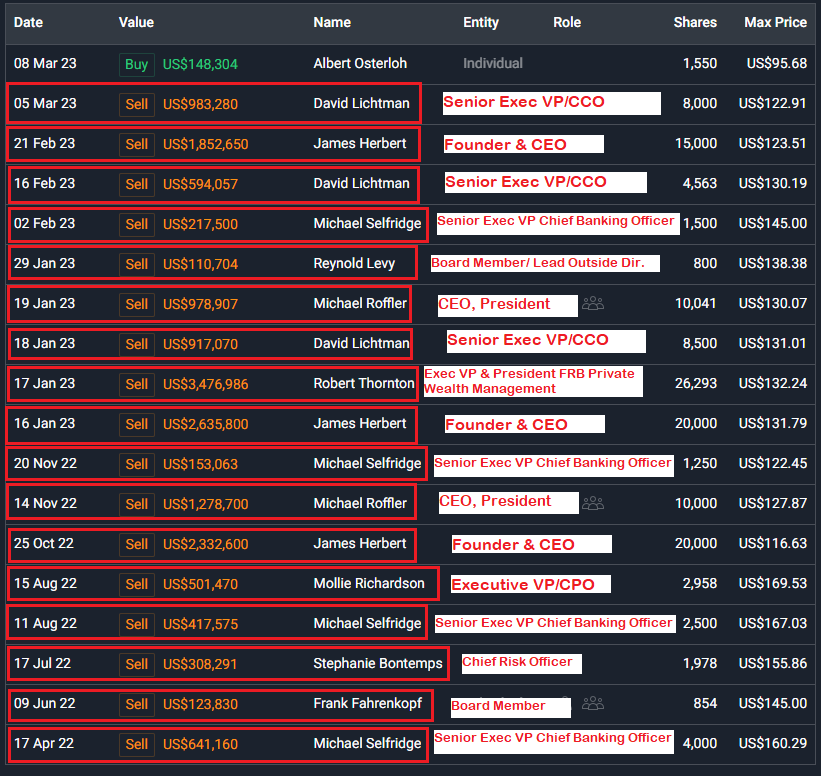This screenshot has height=776, width=821.
Task: Click the Chief Risk Officer role label
Action: (x=517, y=662)
